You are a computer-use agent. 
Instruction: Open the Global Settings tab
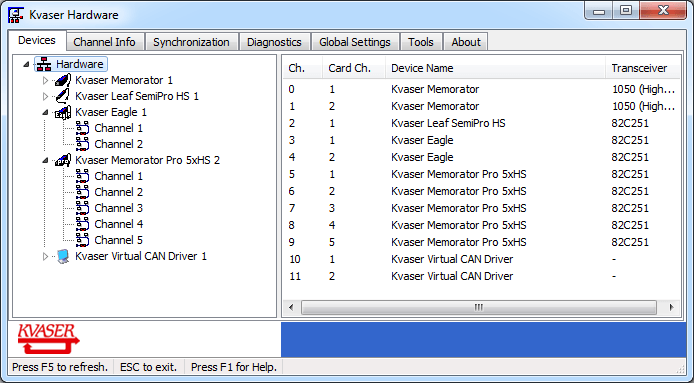355,42
